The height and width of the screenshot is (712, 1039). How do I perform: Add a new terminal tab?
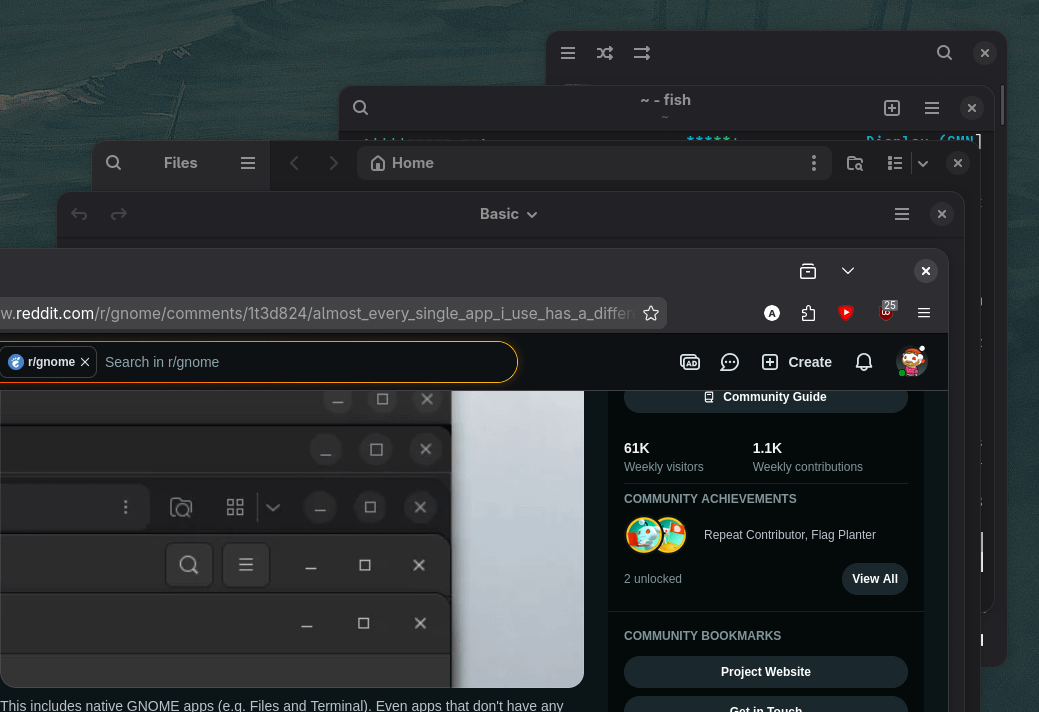point(892,108)
